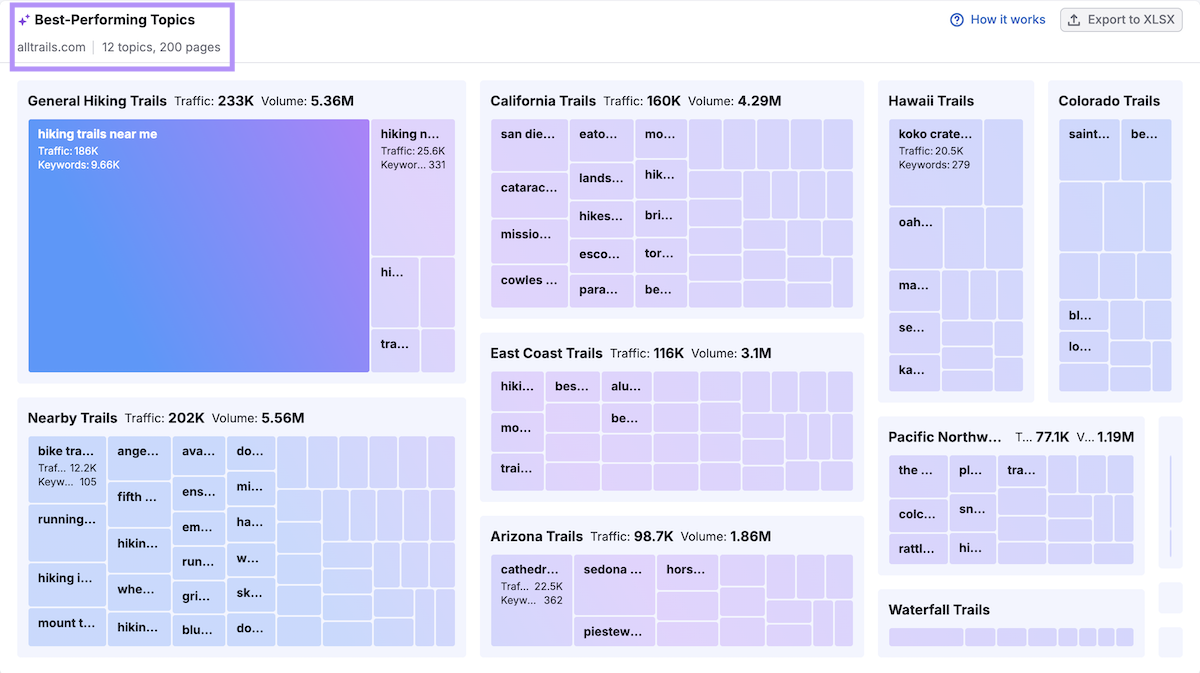Select the 'mount t...' tile in Nearby Trails
1200x673 pixels.
tap(67, 626)
